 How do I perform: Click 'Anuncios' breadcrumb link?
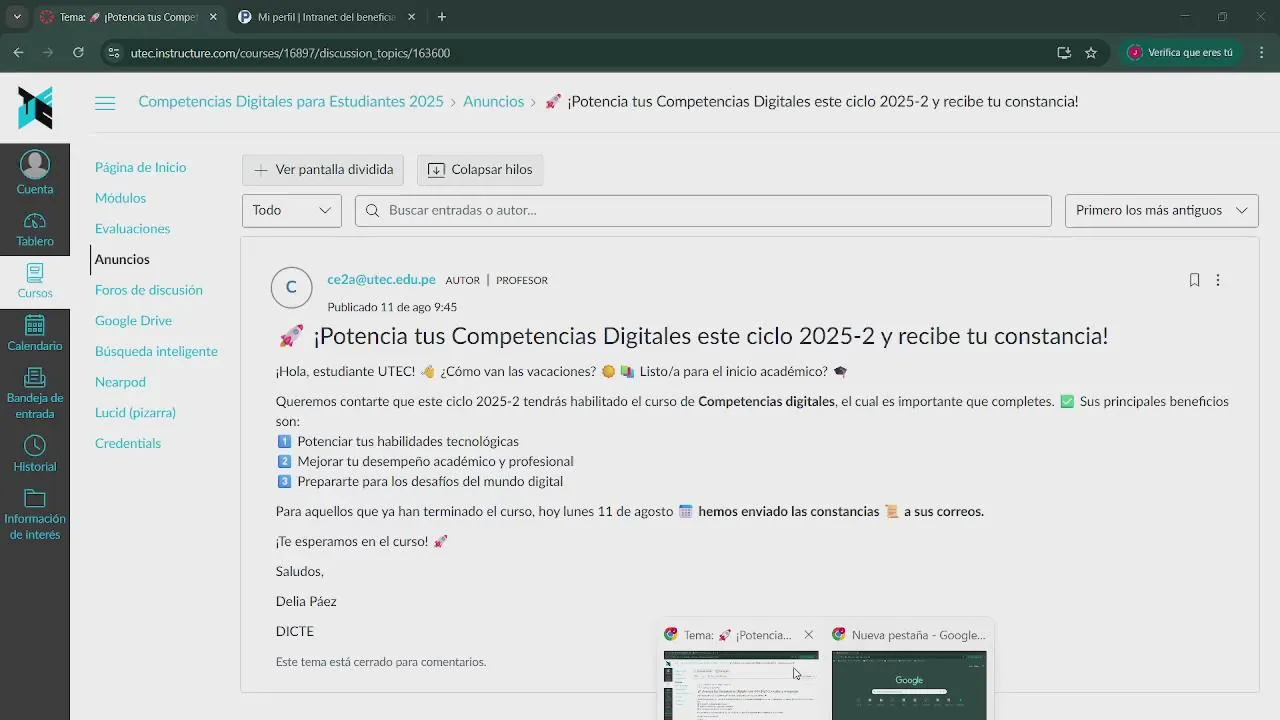(x=493, y=102)
